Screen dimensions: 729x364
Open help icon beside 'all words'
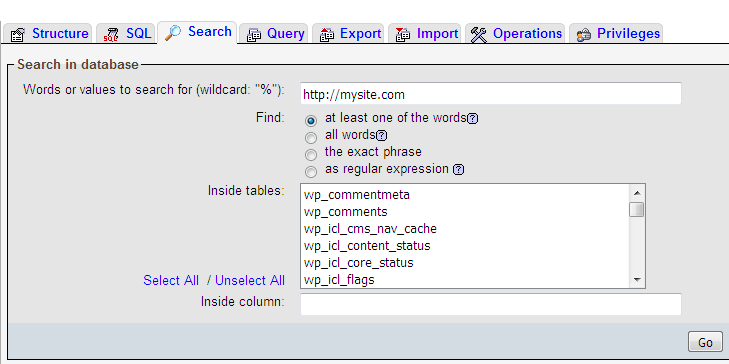pos(382,136)
